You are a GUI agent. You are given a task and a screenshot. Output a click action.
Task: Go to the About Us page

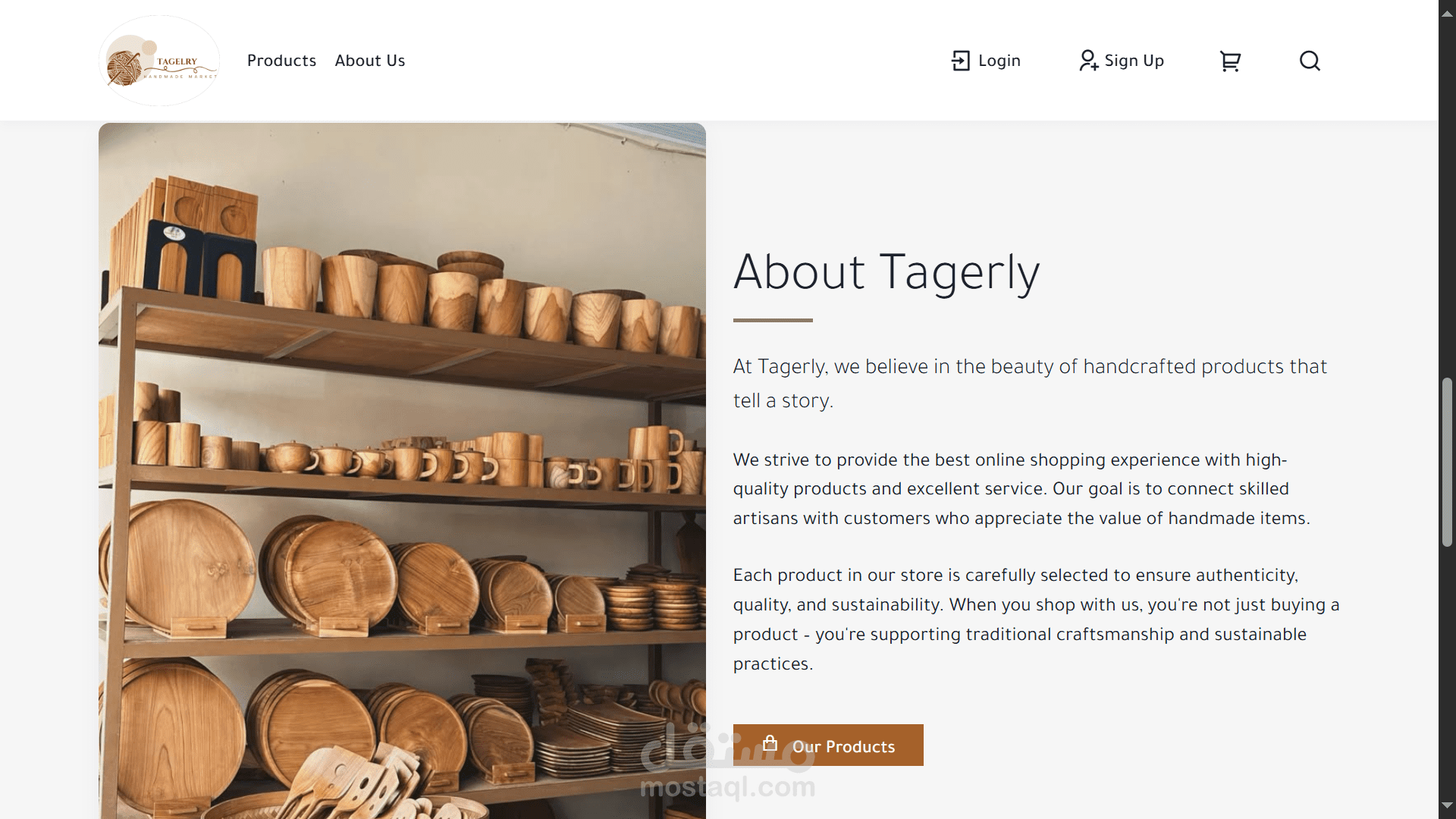click(x=370, y=61)
